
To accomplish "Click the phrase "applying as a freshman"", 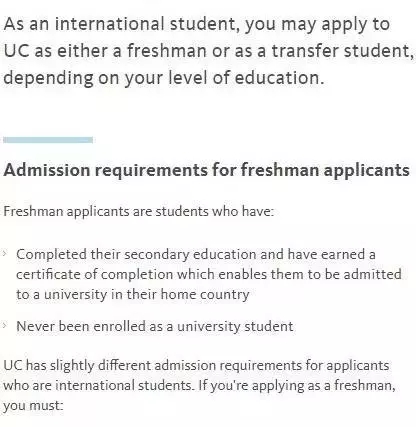I will tap(323, 386).
